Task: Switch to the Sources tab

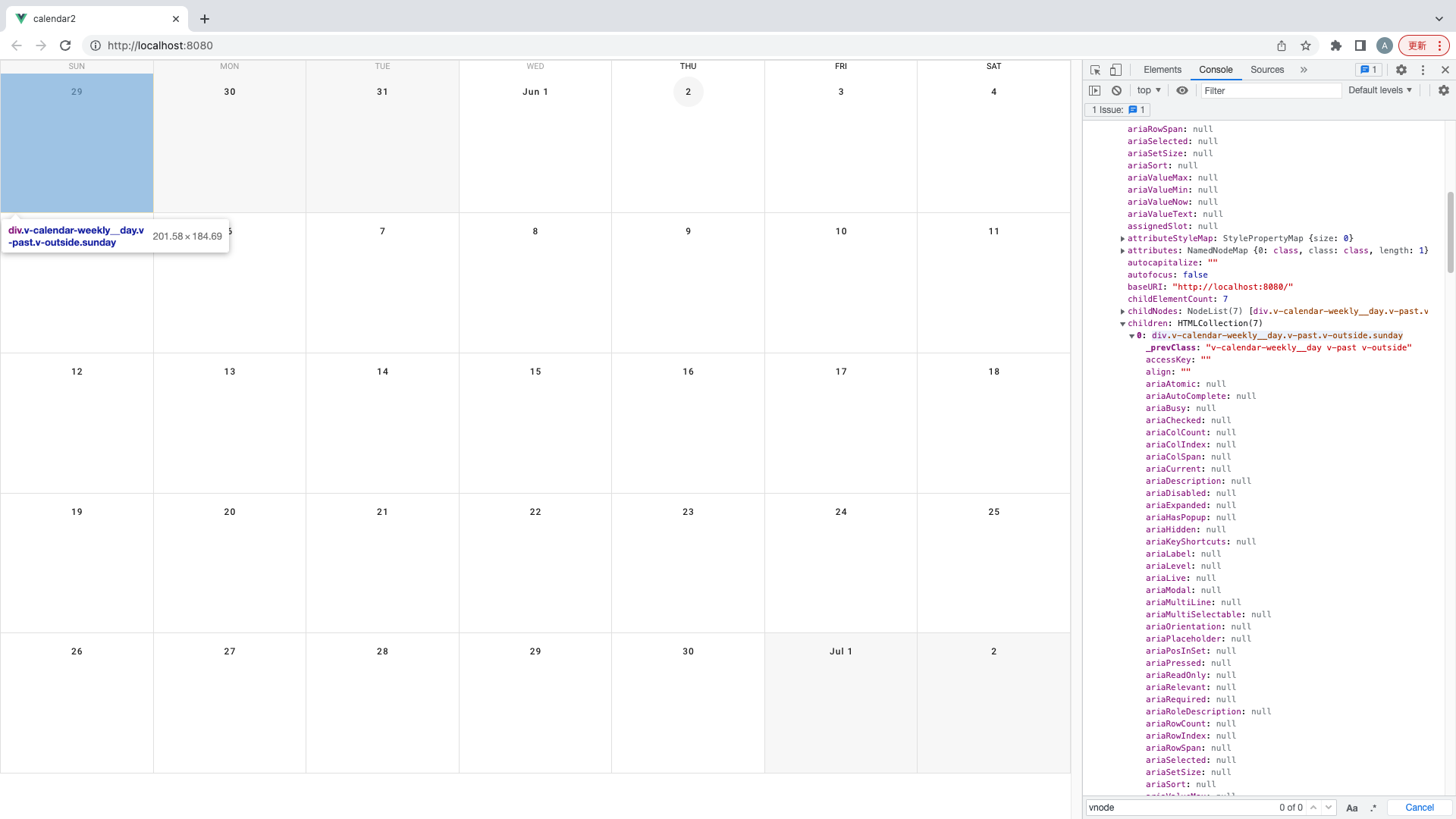Action: pyautogui.click(x=1266, y=70)
